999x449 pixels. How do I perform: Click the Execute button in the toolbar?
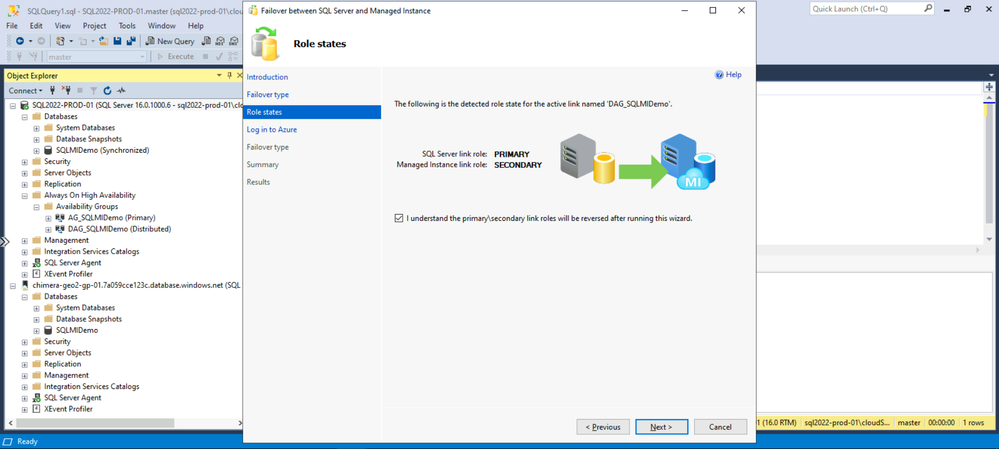pos(175,57)
